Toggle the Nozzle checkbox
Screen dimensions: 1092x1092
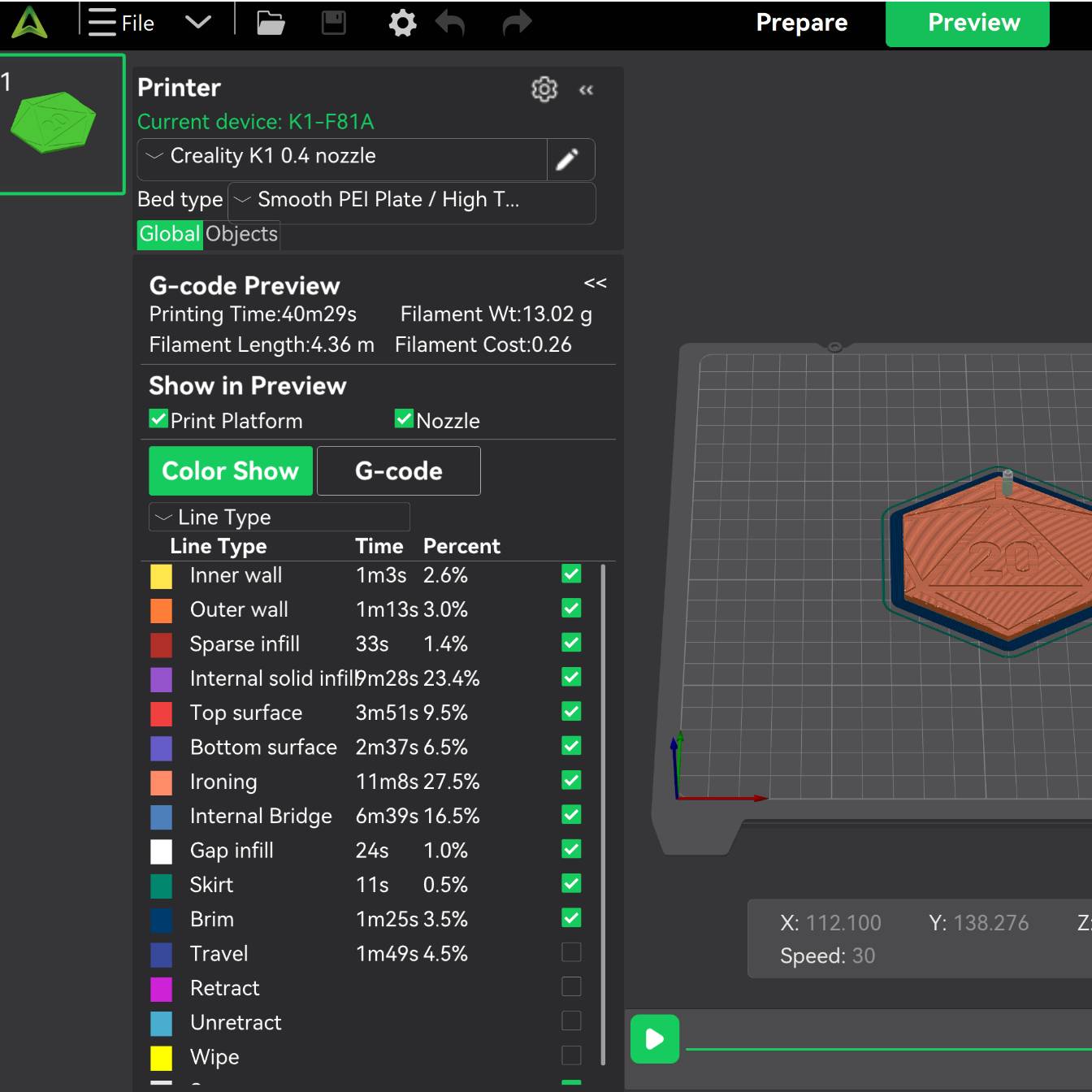tap(404, 419)
